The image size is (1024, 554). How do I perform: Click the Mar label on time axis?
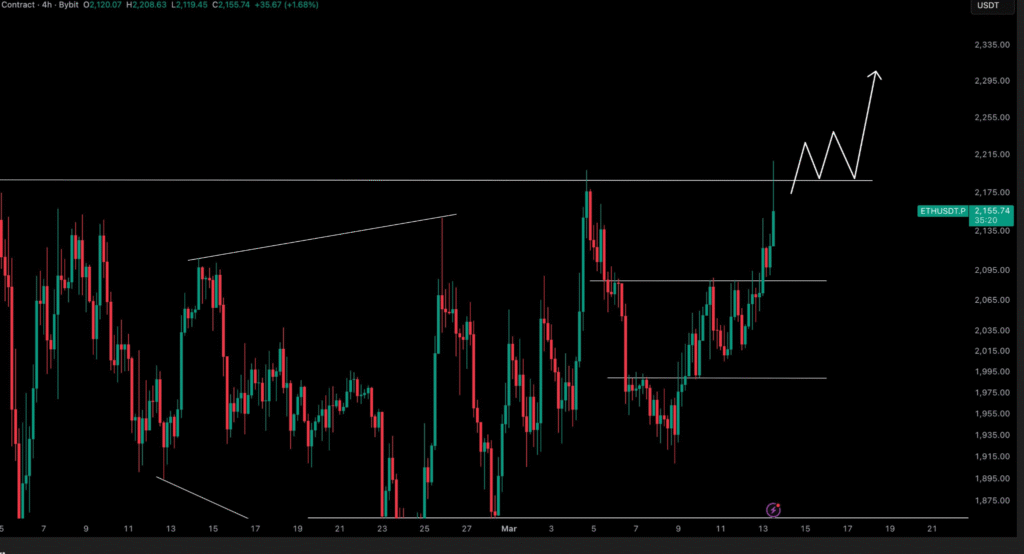(509, 529)
